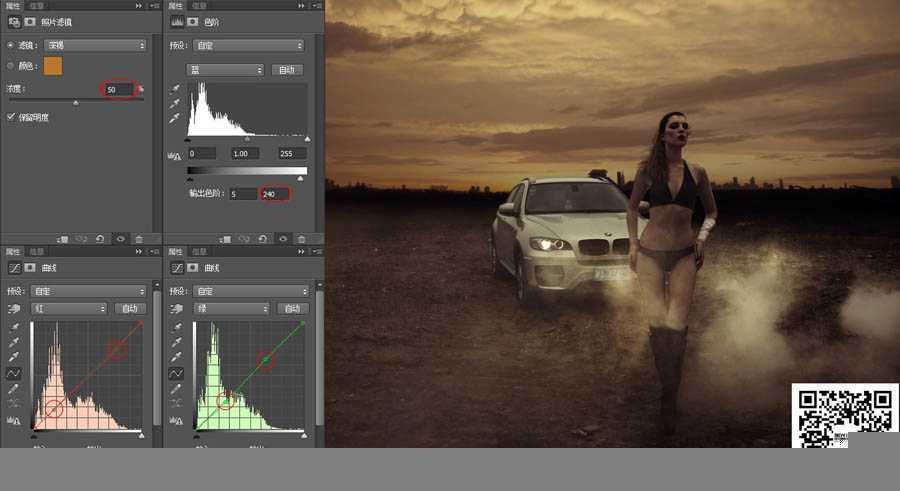
Task: Click the green Curves panel vertical scrollbar
Action: [320, 356]
